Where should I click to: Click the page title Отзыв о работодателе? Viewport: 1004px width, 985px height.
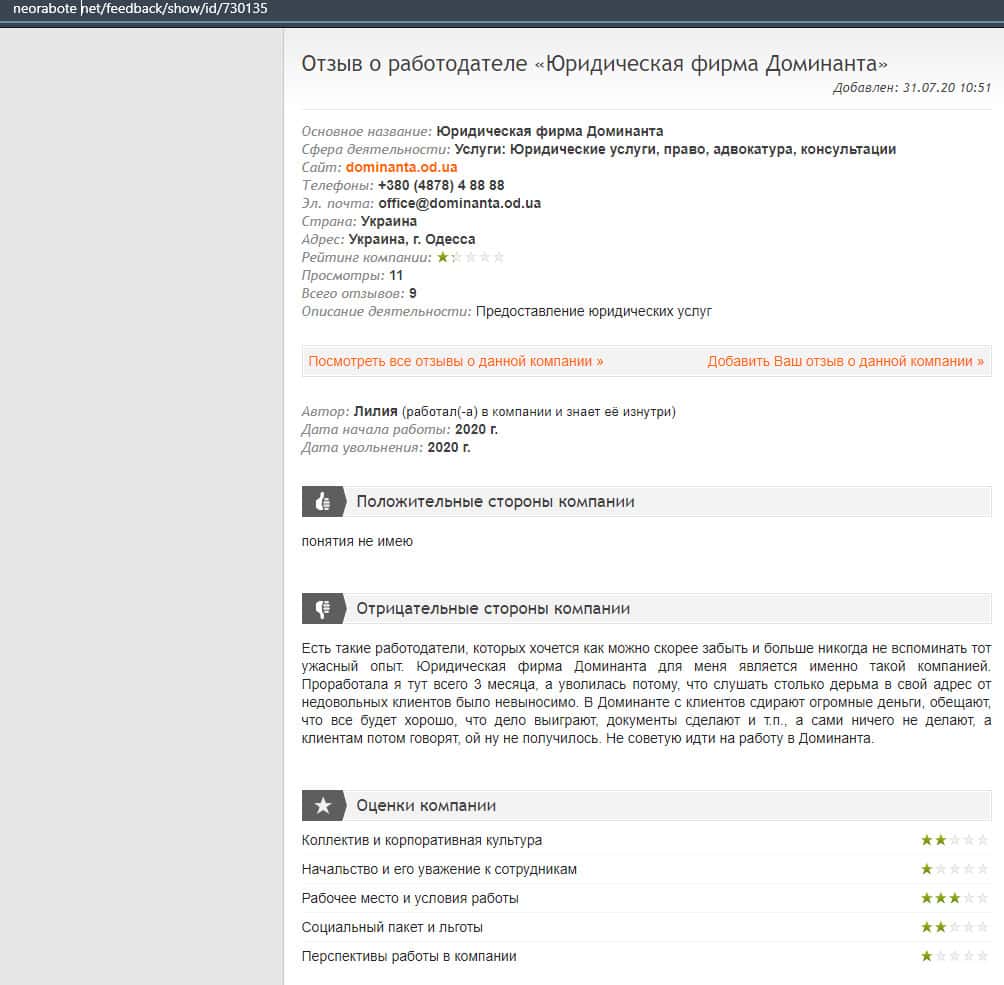(594, 63)
